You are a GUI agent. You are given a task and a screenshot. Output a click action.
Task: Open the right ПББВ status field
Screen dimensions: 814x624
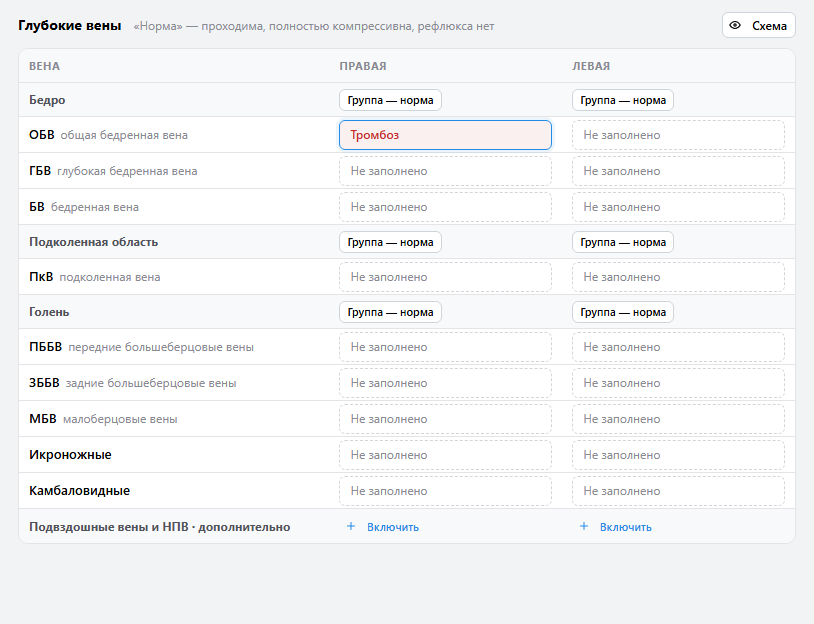(x=445, y=347)
